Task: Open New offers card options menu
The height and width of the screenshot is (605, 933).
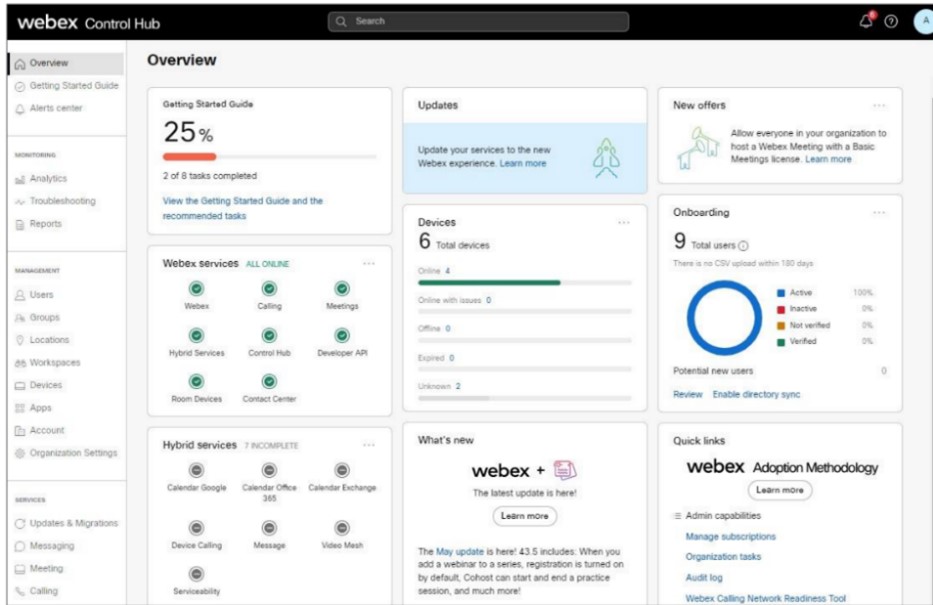Action: click(x=879, y=105)
